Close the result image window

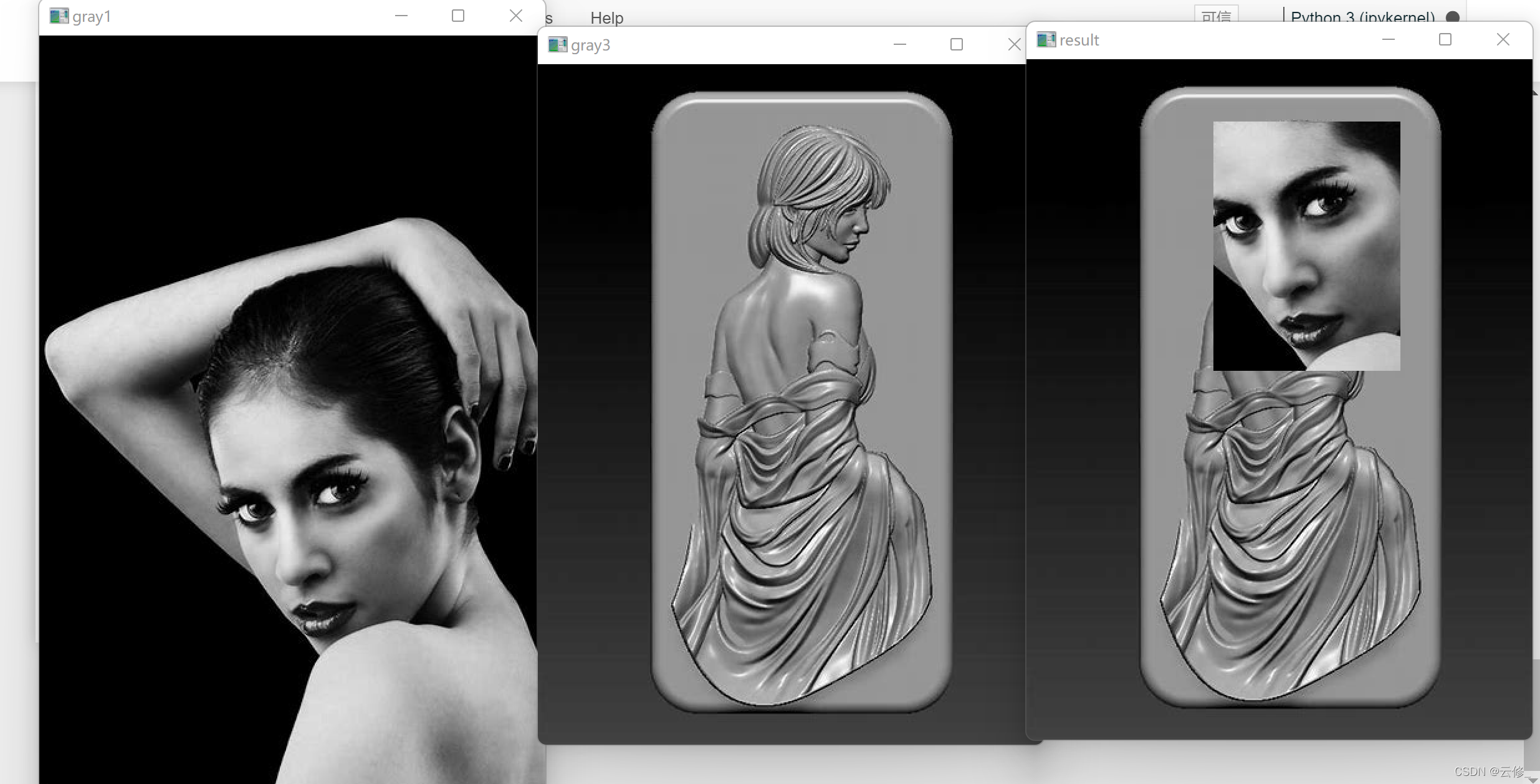[1503, 40]
